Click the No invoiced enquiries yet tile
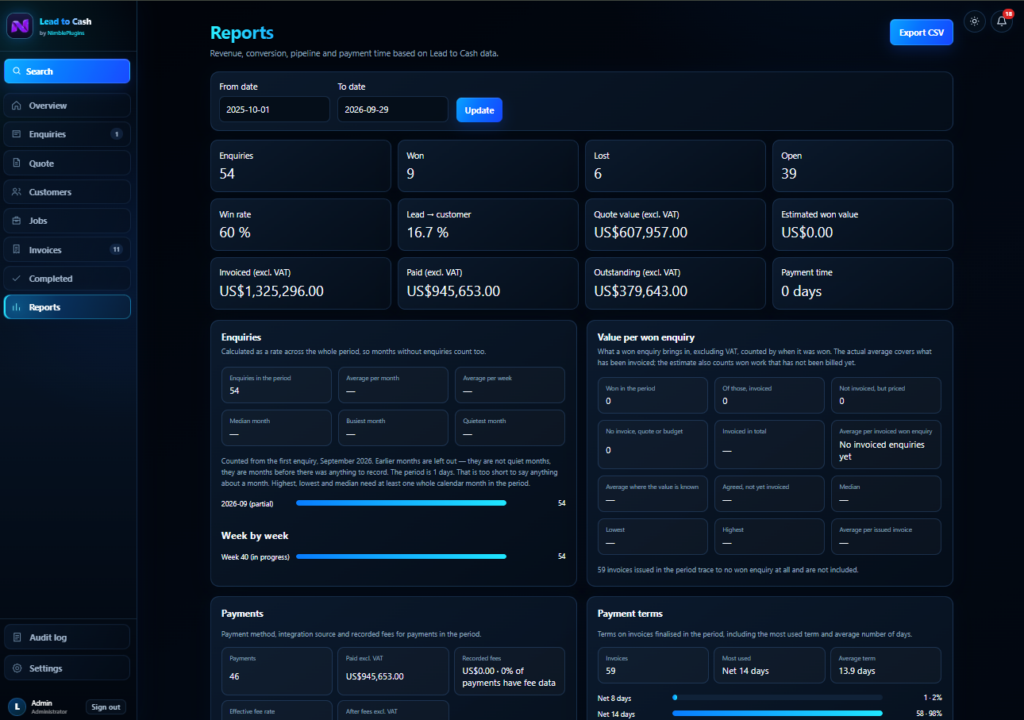 tap(885, 444)
